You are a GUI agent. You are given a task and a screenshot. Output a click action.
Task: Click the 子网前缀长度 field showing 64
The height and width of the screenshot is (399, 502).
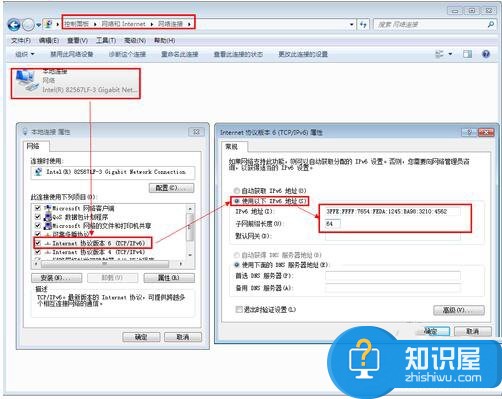333,224
